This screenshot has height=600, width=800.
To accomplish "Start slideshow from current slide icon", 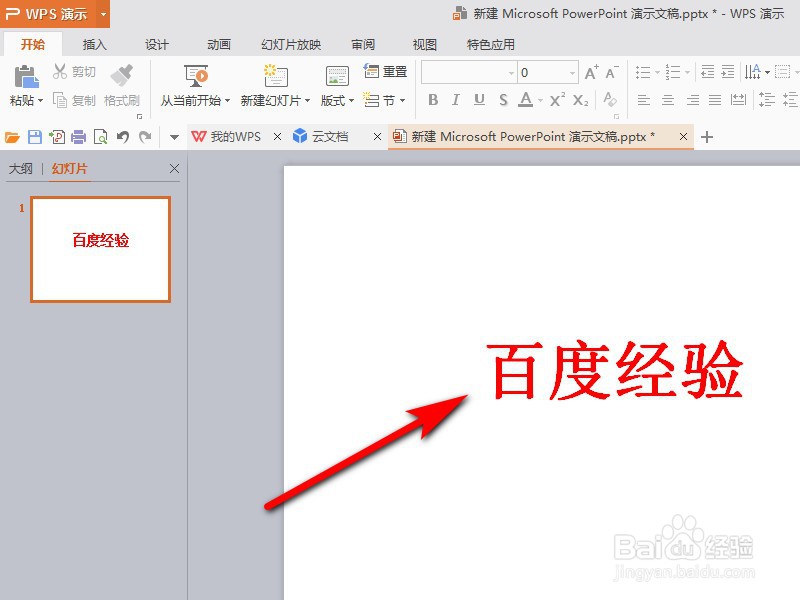I will click(x=196, y=76).
